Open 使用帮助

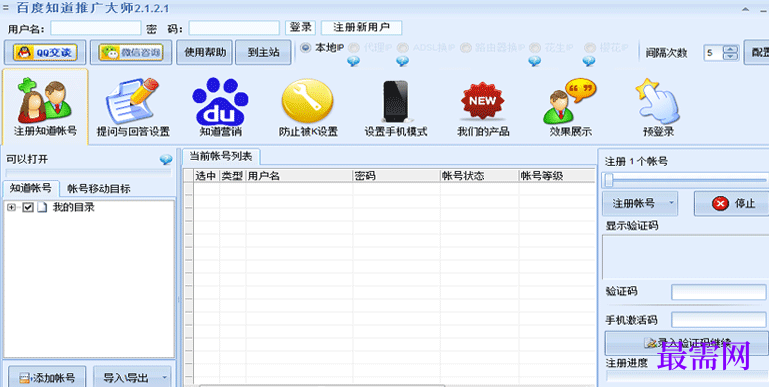(205, 52)
